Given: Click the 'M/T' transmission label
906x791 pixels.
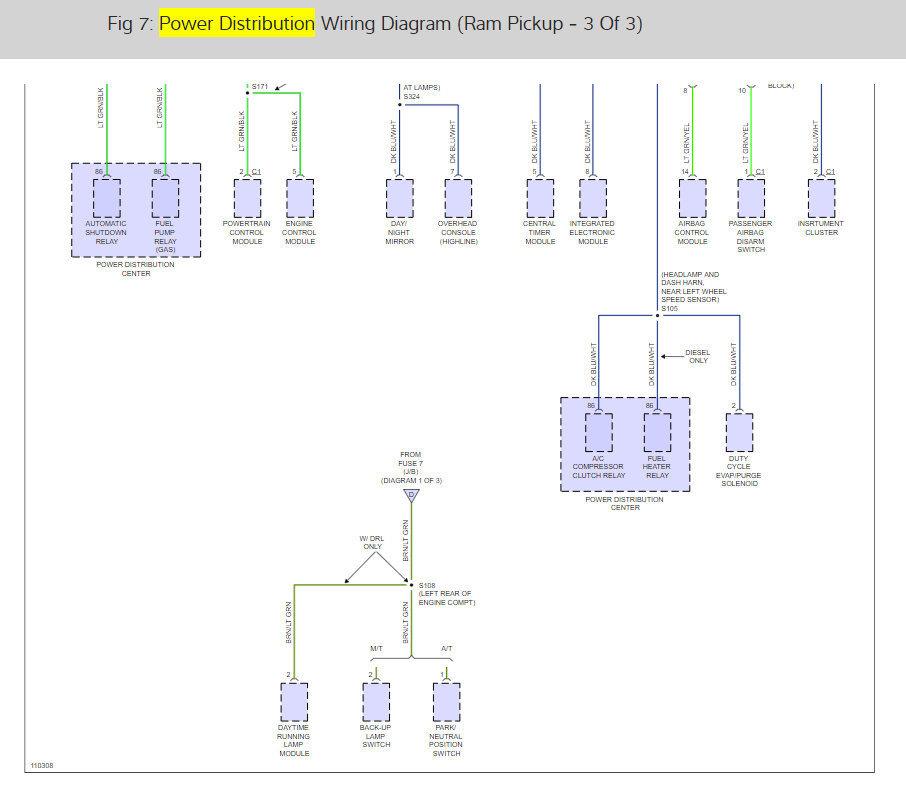Looking at the screenshot, I should [x=376, y=648].
